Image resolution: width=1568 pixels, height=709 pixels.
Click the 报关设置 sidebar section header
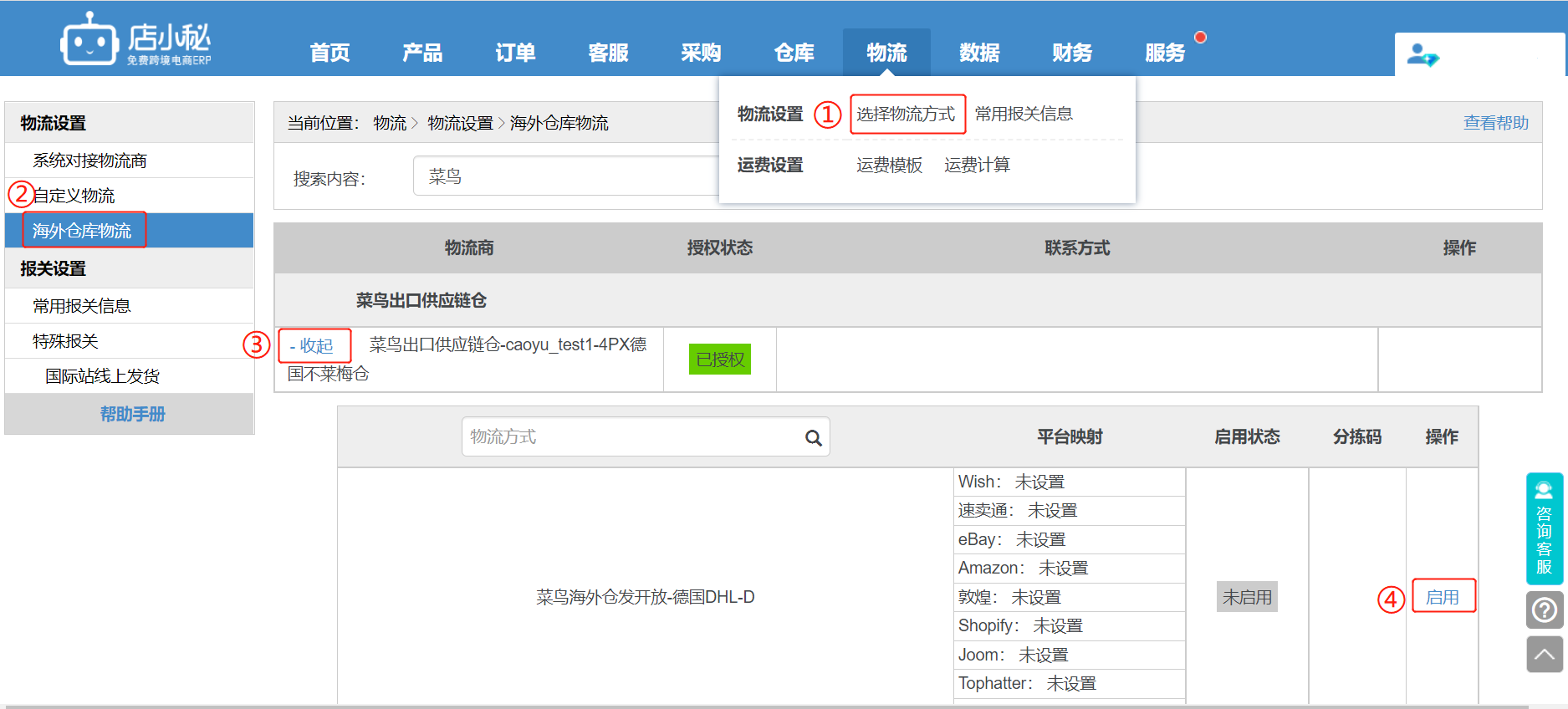[x=130, y=268]
